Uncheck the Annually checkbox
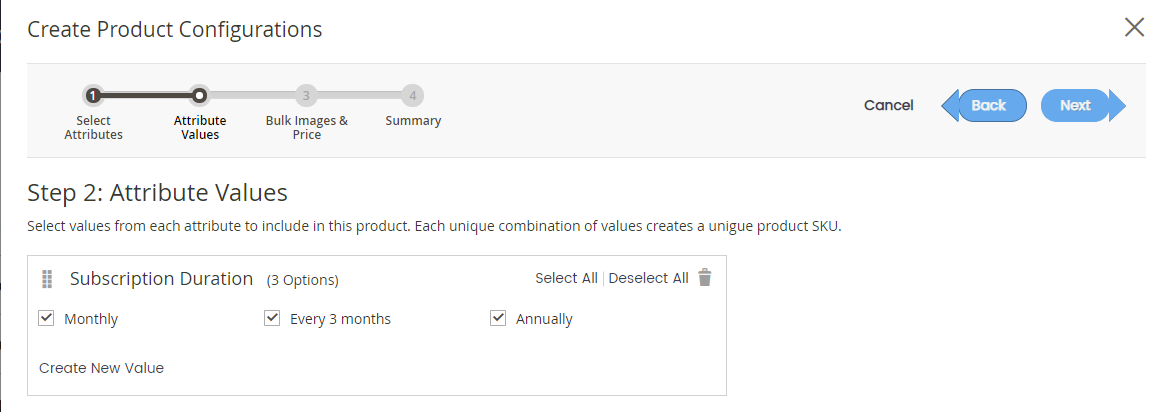 click(x=498, y=318)
